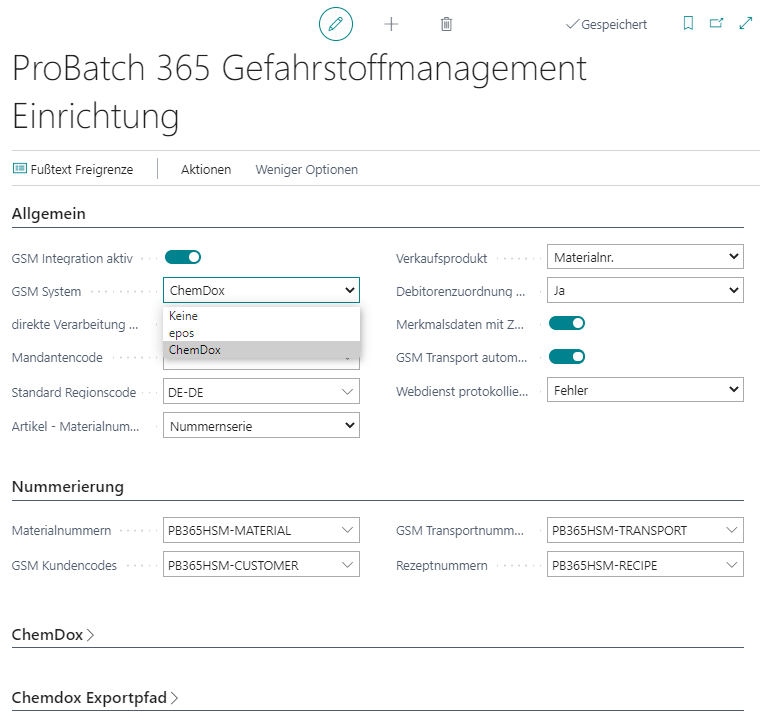Open GSM Kundencodes PB365HSM-CUSTOMER lookup
The width and height of the screenshot is (766, 720).
click(x=347, y=565)
